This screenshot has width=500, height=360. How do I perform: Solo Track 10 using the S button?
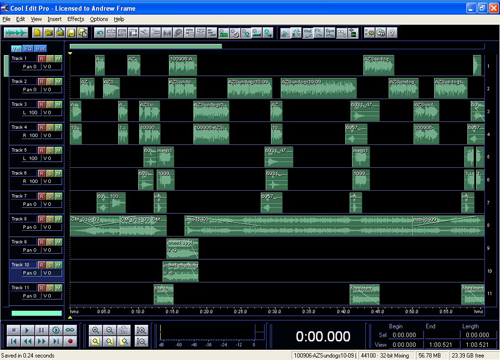(x=50, y=265)
